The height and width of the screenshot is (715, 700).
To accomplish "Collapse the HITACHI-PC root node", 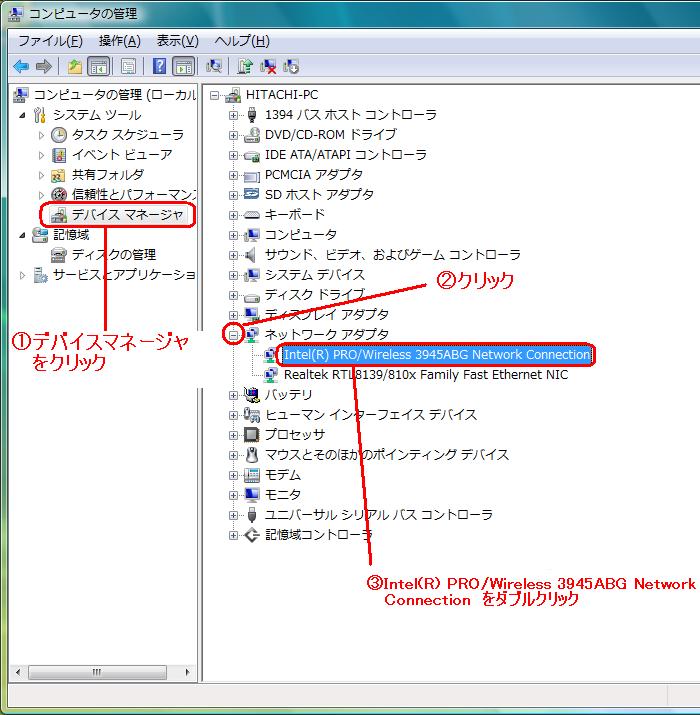I will 214,95.
